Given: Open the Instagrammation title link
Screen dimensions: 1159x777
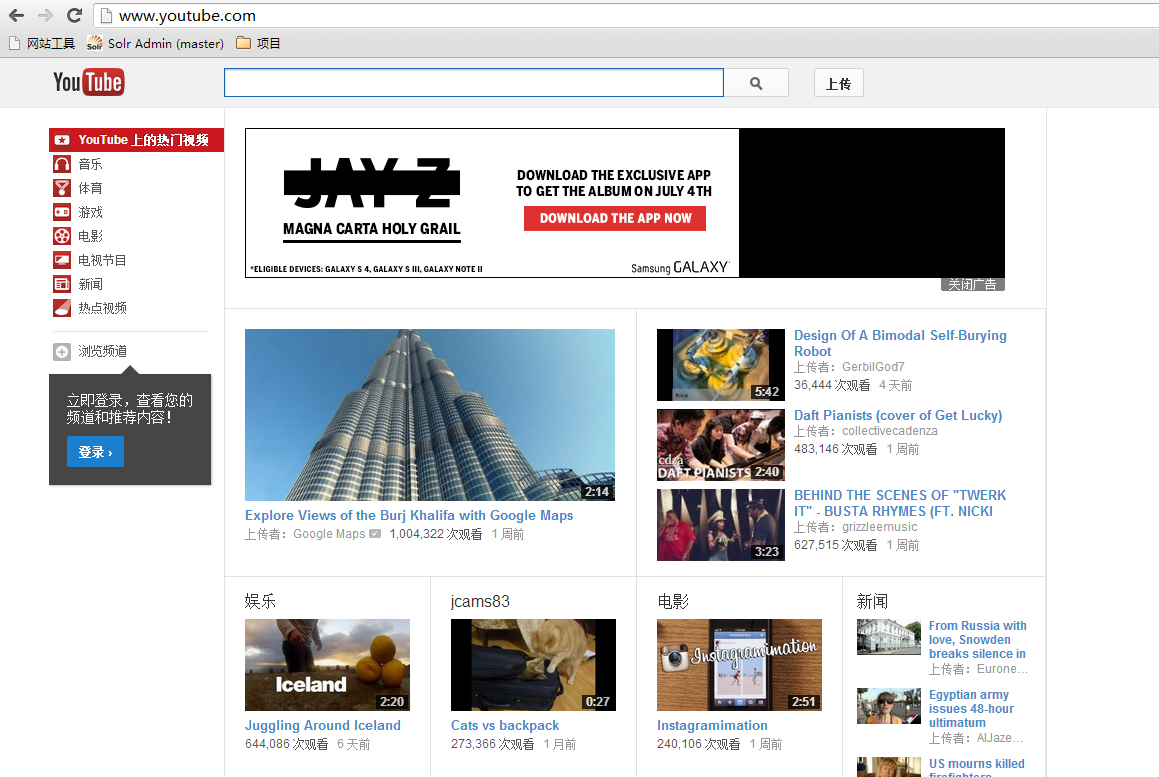Looking at the screenshot, I should point(713,725).
